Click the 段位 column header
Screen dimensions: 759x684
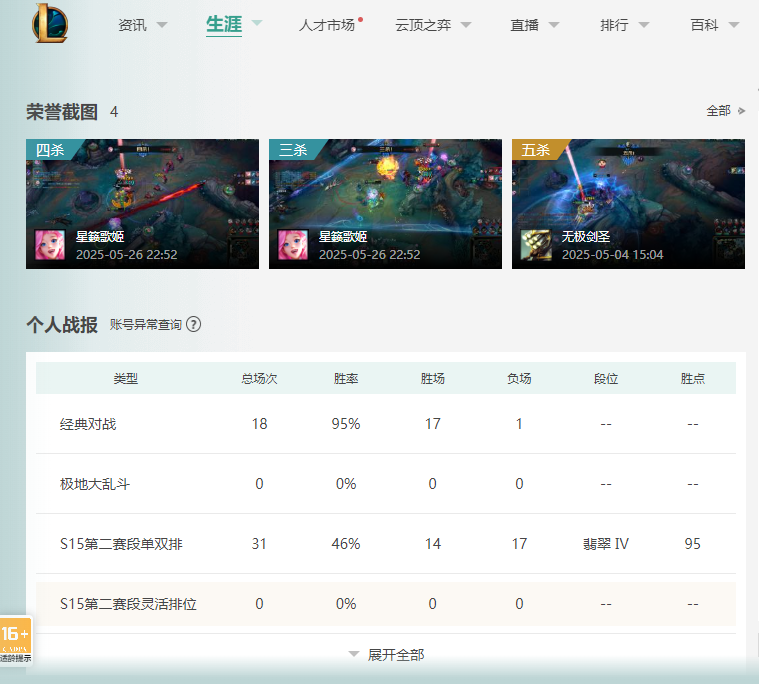tap(606, 378)
